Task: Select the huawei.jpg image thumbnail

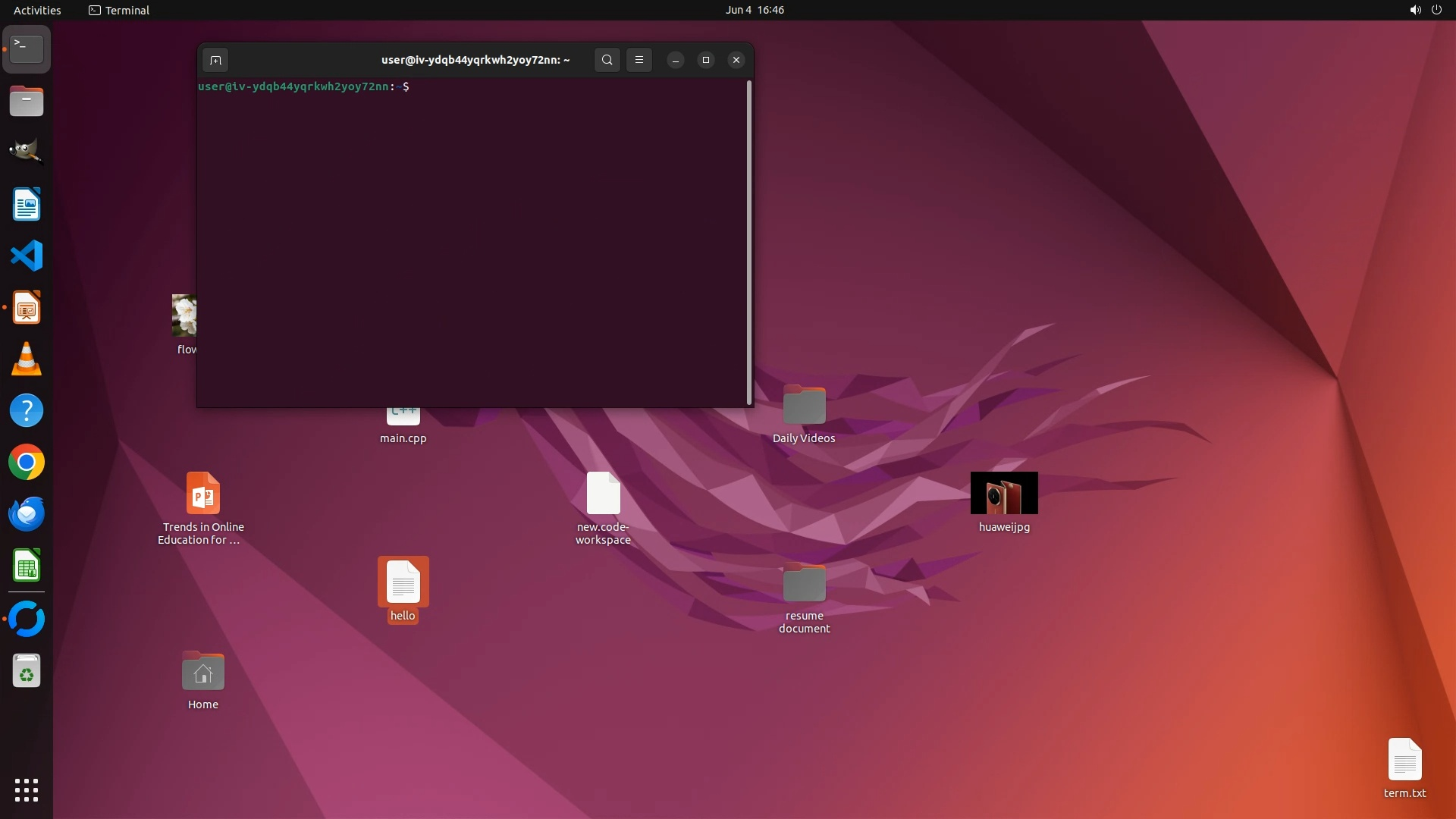Action: coord(1003,493)
